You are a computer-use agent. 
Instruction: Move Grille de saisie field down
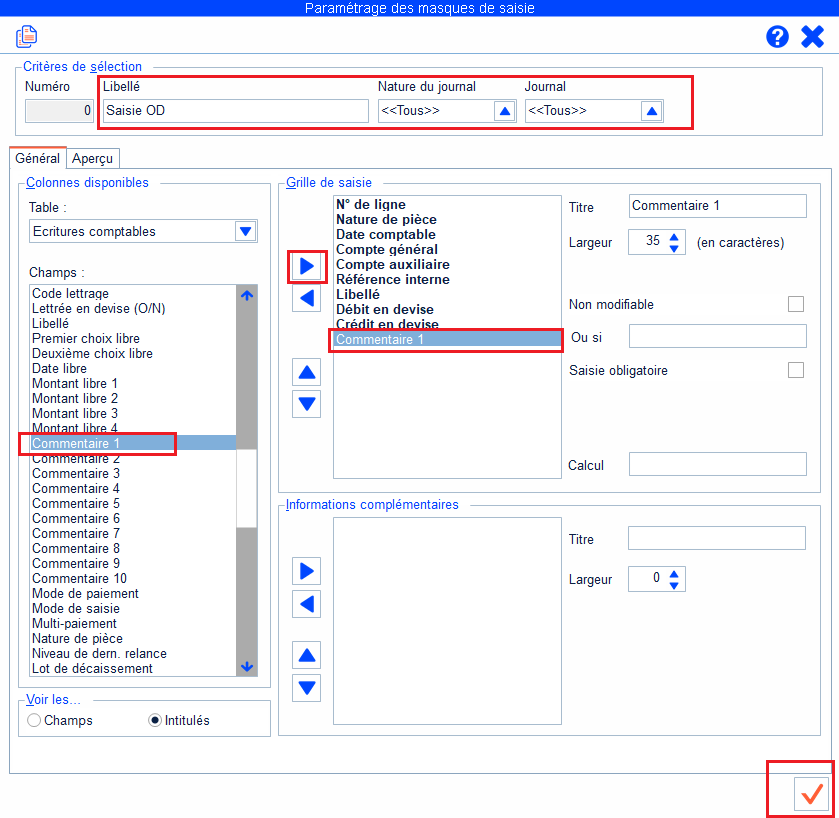click(x=308, y=404)
